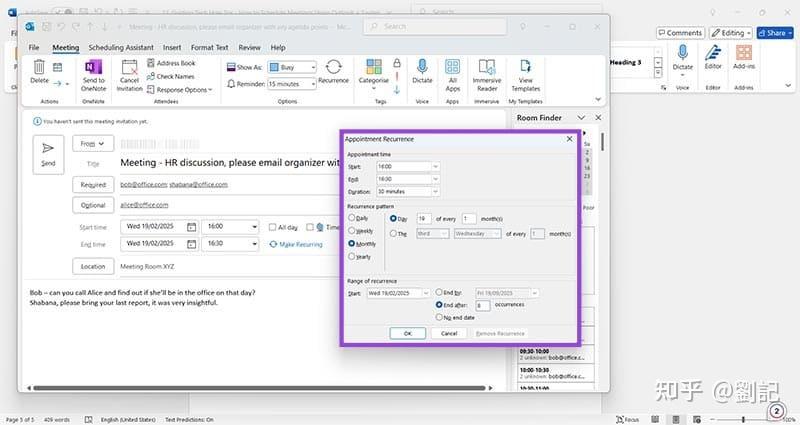
Task: Click Cancel in Appointment Recurrence dialog
Action: coord(449,333)
